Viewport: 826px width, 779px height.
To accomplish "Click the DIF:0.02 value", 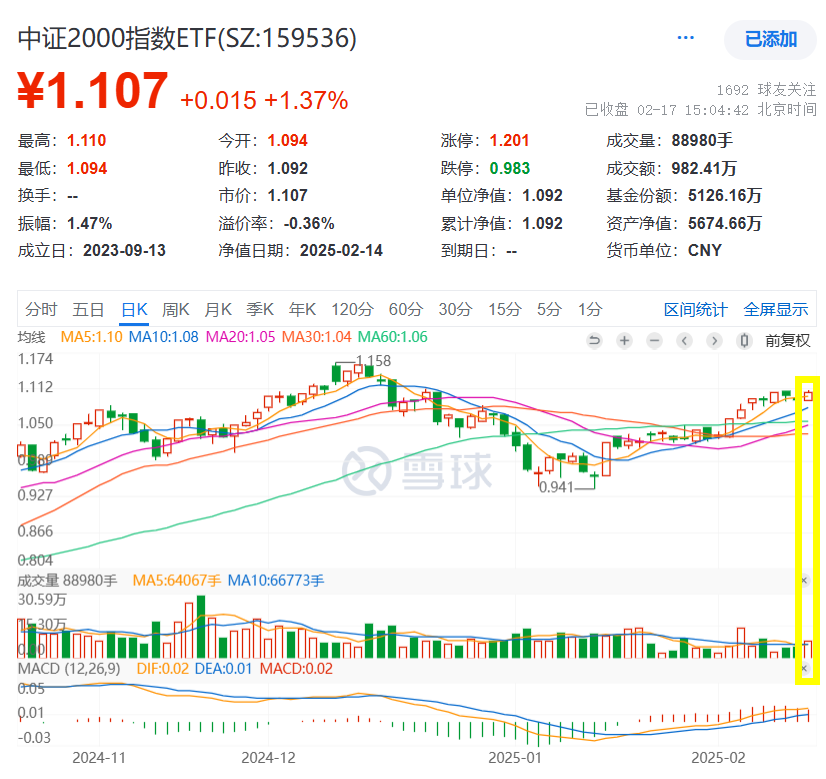I will coord(162,668).
